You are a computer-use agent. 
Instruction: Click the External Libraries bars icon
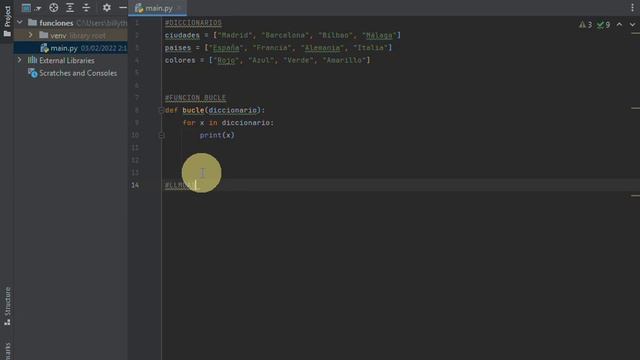(x=32, y=60)
